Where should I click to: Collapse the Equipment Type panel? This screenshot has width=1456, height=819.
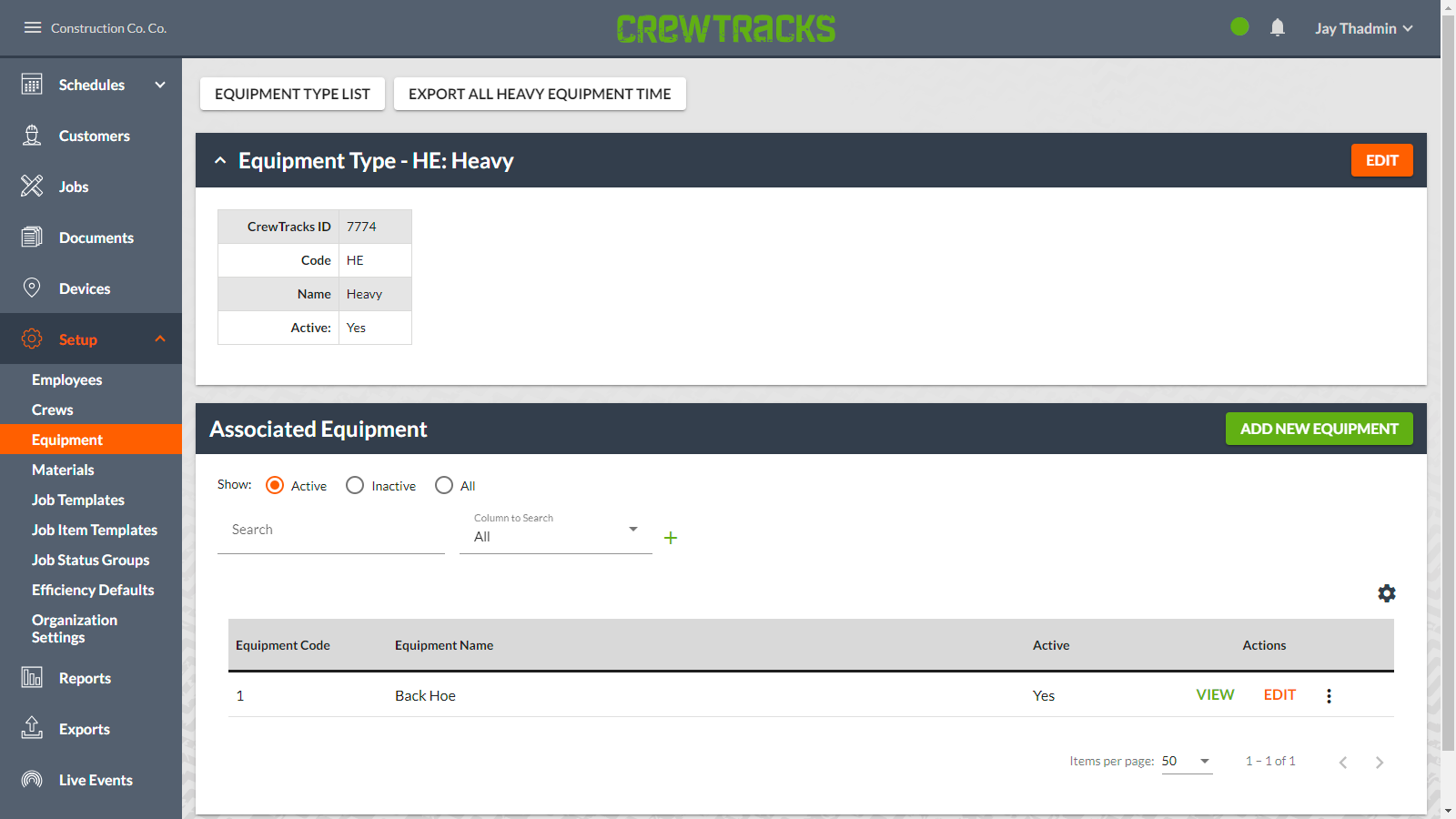(220, 160)
